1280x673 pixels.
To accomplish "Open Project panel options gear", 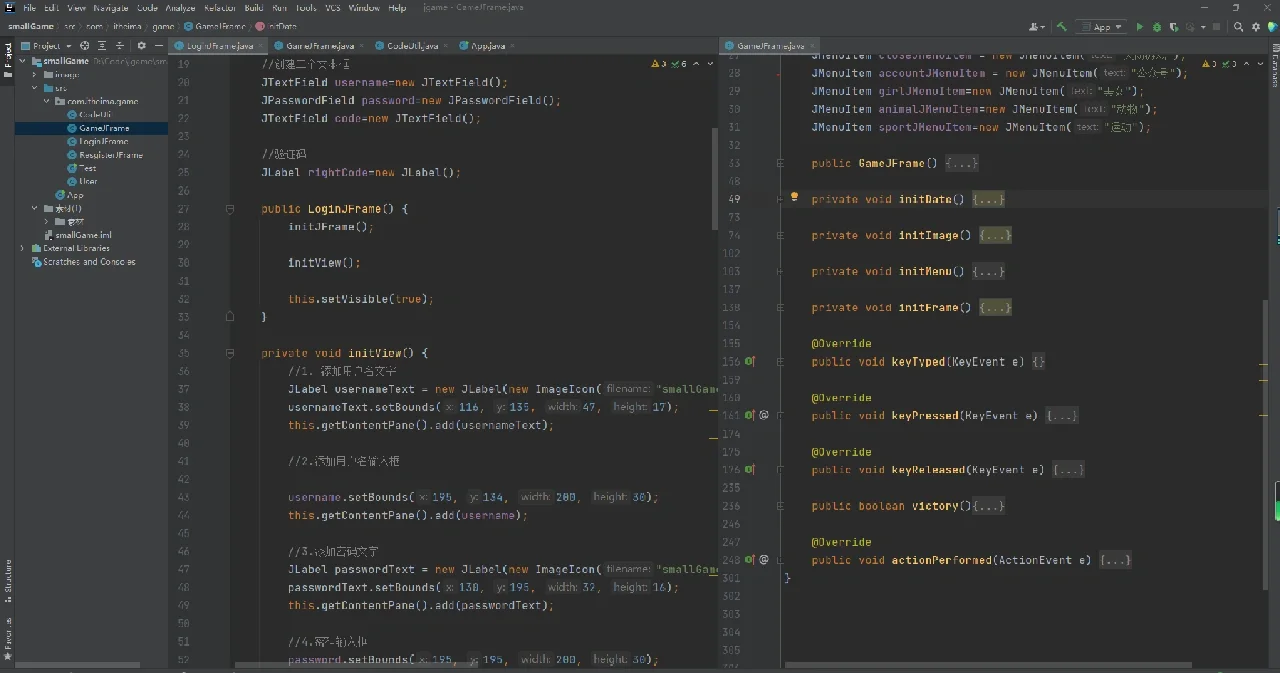I will [141, 46].
